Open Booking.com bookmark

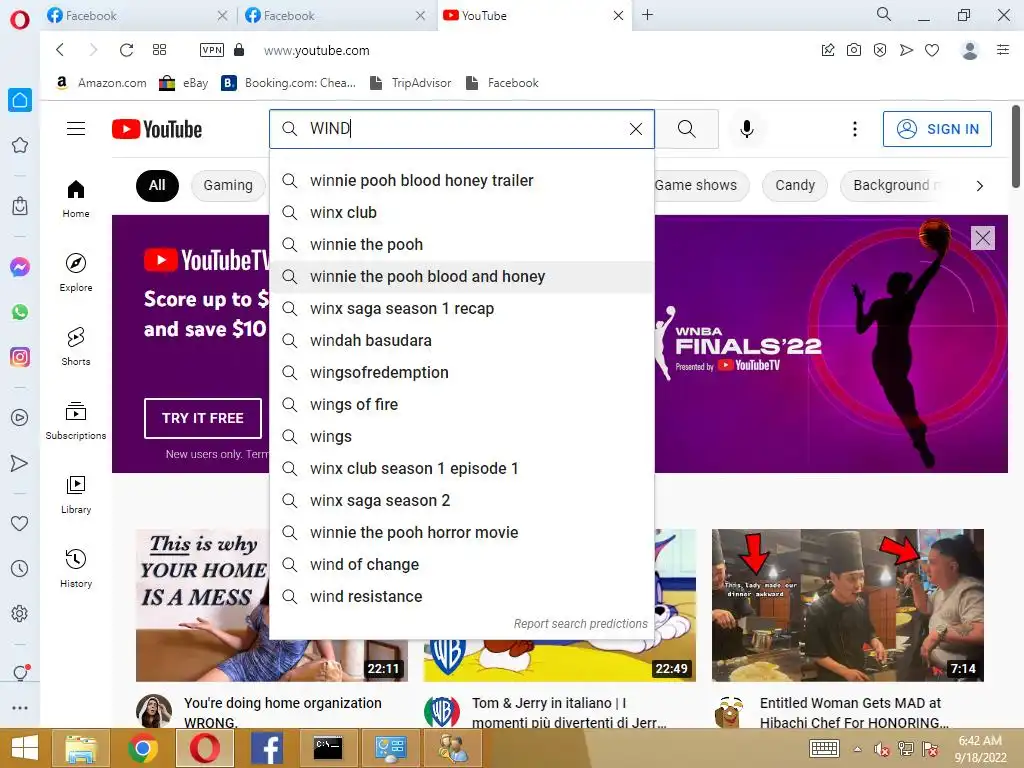pyautogui.click(x=289, y=83)
